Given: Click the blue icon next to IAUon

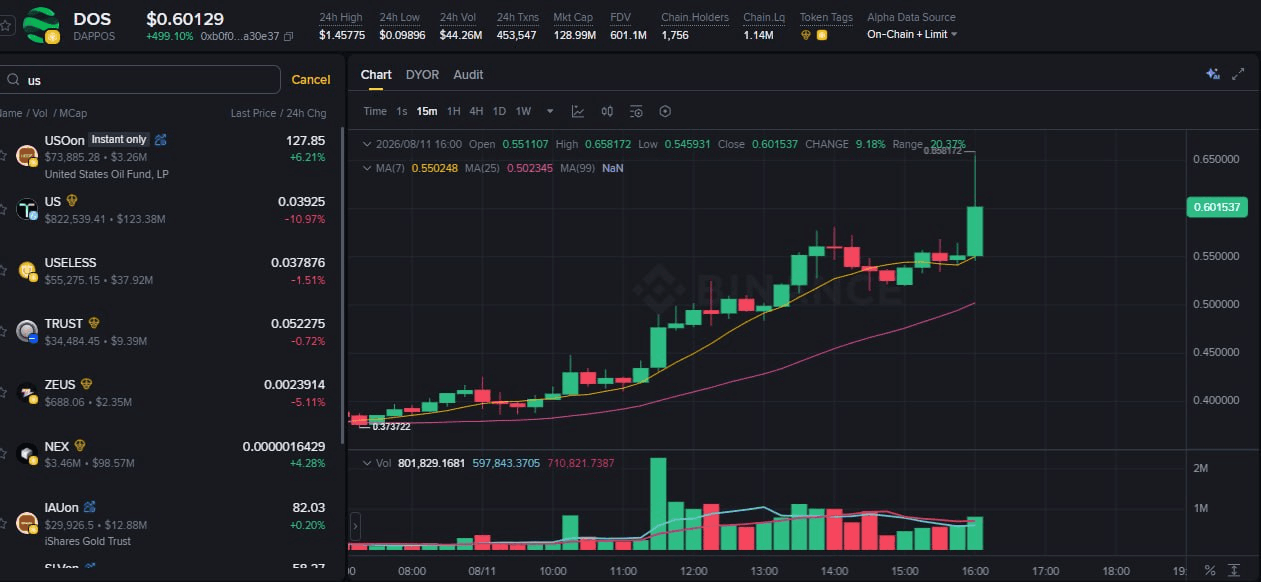Looking at the screenshot, I should click(89, 507).
